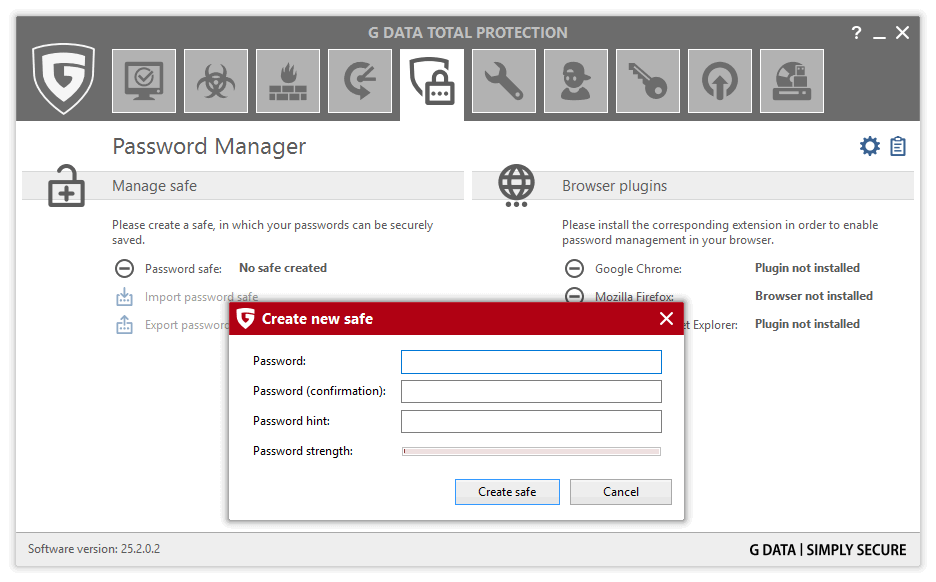Image resolution: width=936 pixels, height=582 pixels.
Task: Focus the Password hint field
Action: pos(531,421)
